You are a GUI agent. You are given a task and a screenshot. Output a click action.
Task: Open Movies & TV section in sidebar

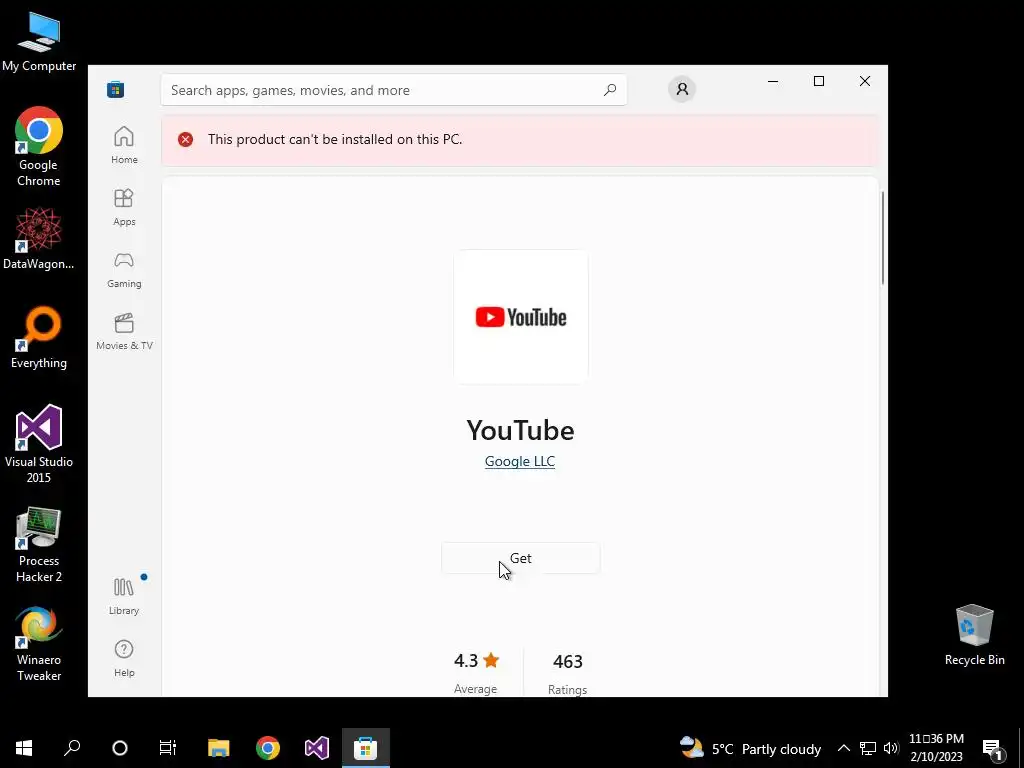(124, 331)
